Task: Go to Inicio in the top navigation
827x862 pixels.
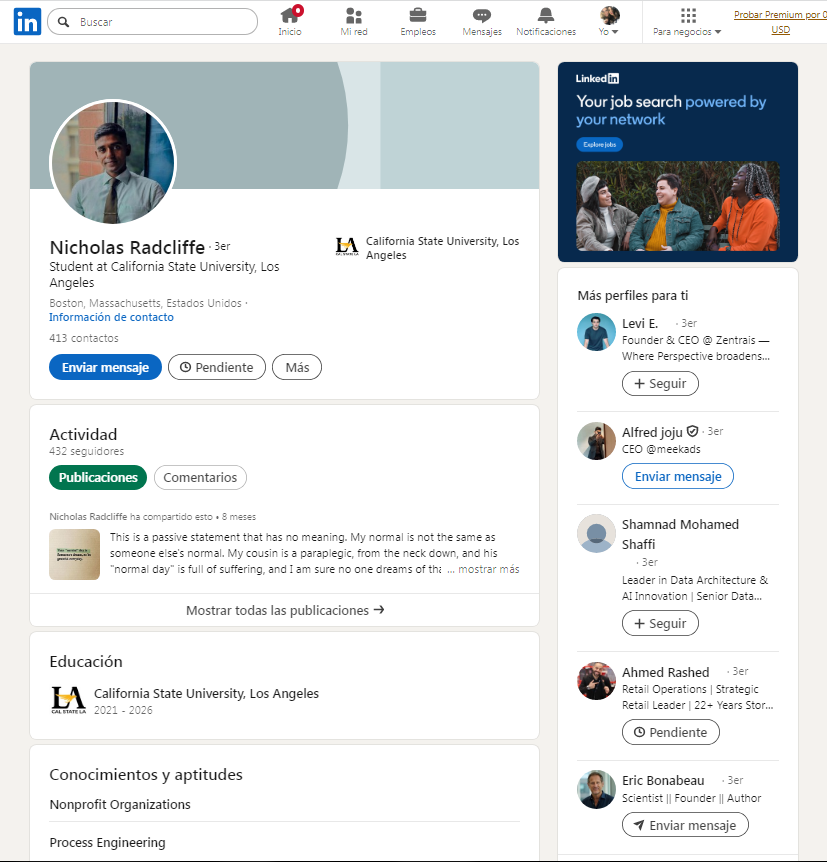Action: coord(290,21)
